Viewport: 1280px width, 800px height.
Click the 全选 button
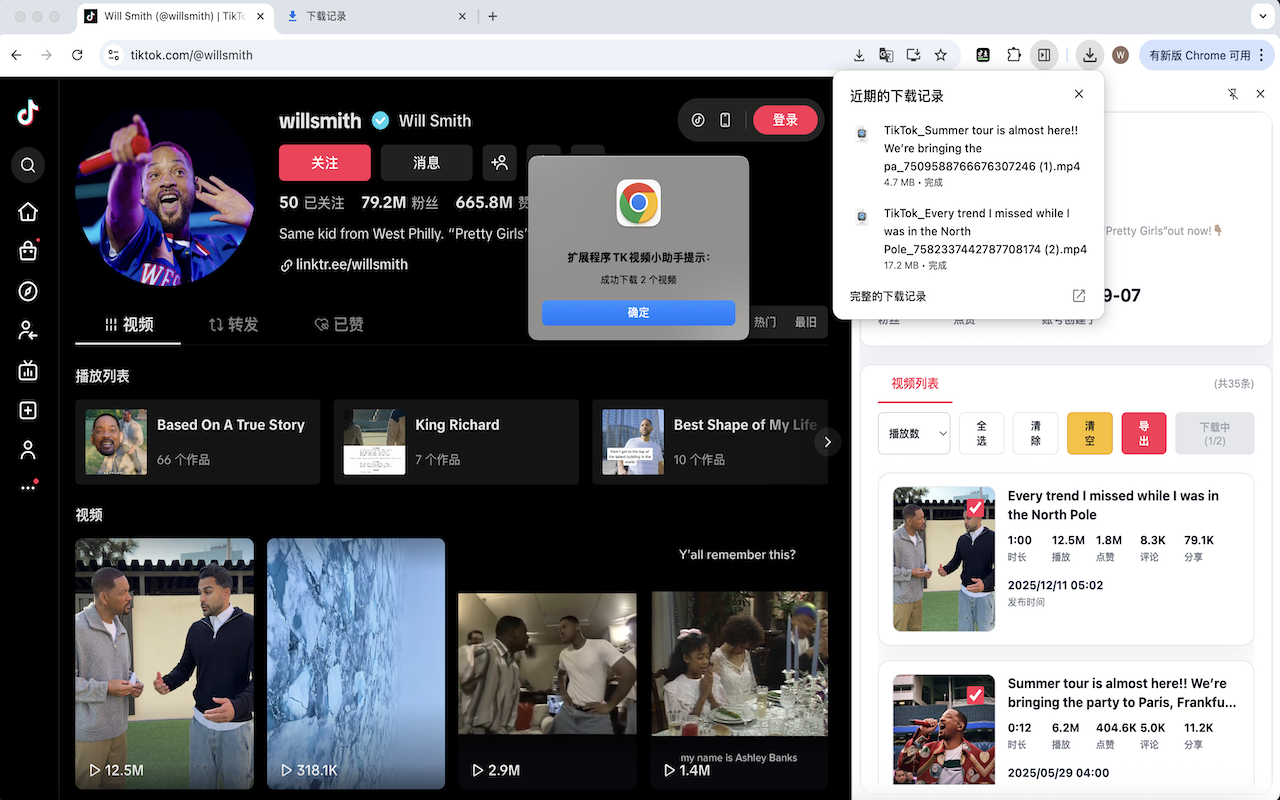click(981, 434)
